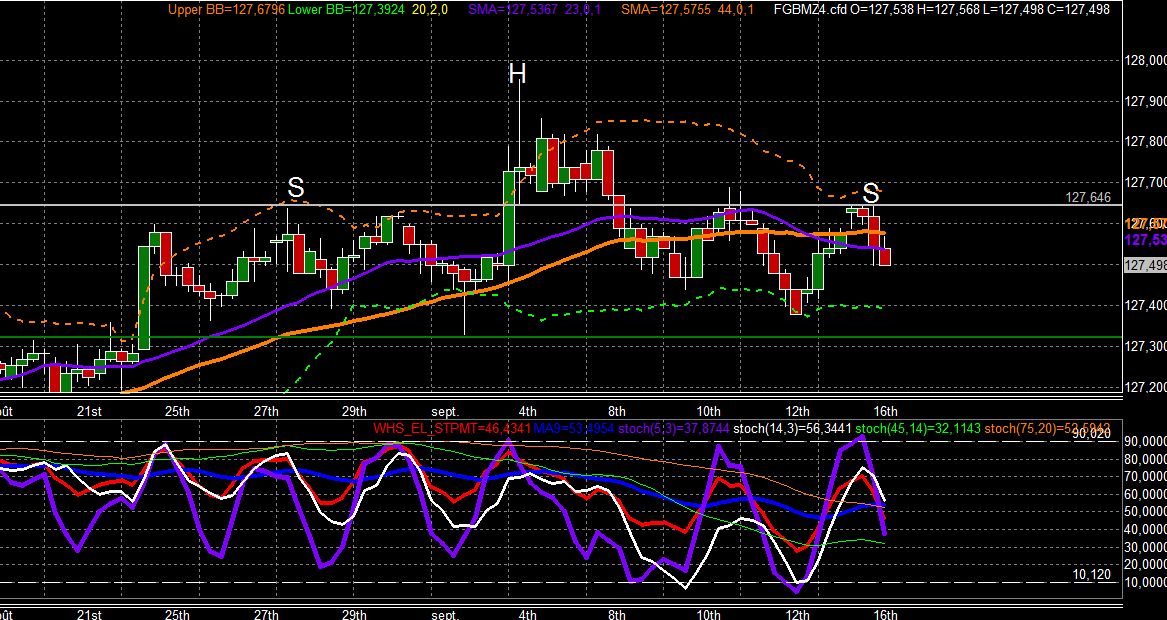This screenshot has height=620, width=1167.
Task: Select the S shoulder annotation above 27th candles
Action: pos(295,188)
